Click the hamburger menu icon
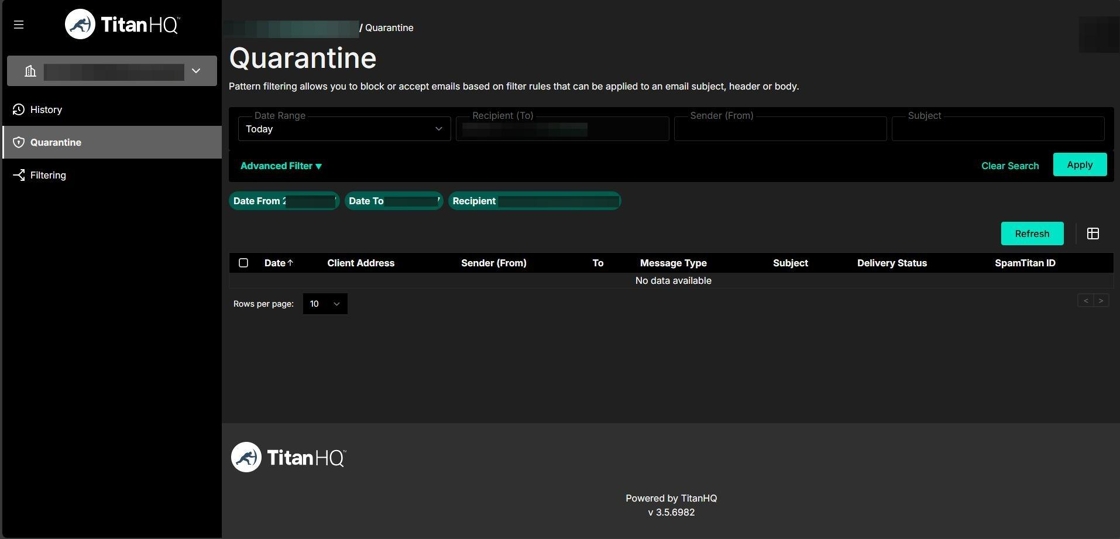1120x539 pixels. (x=19, y=25)
